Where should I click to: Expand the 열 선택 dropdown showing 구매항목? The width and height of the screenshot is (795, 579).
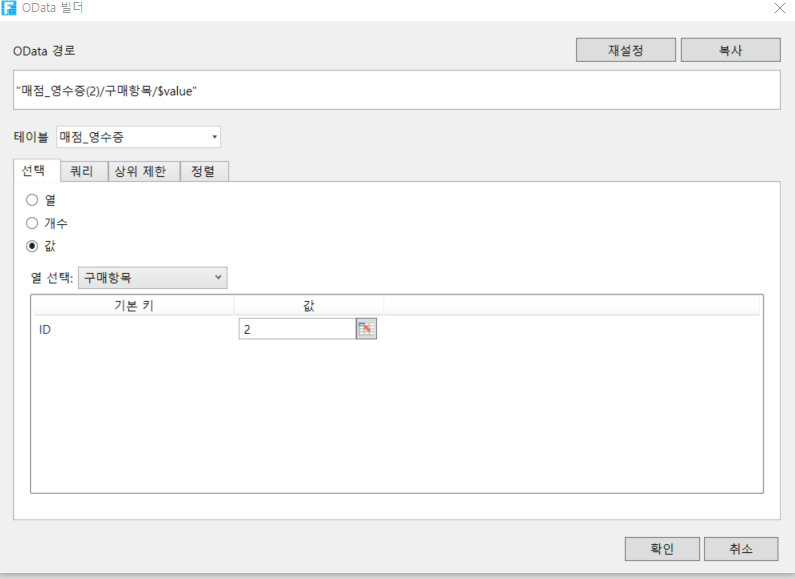pos(152,277)
